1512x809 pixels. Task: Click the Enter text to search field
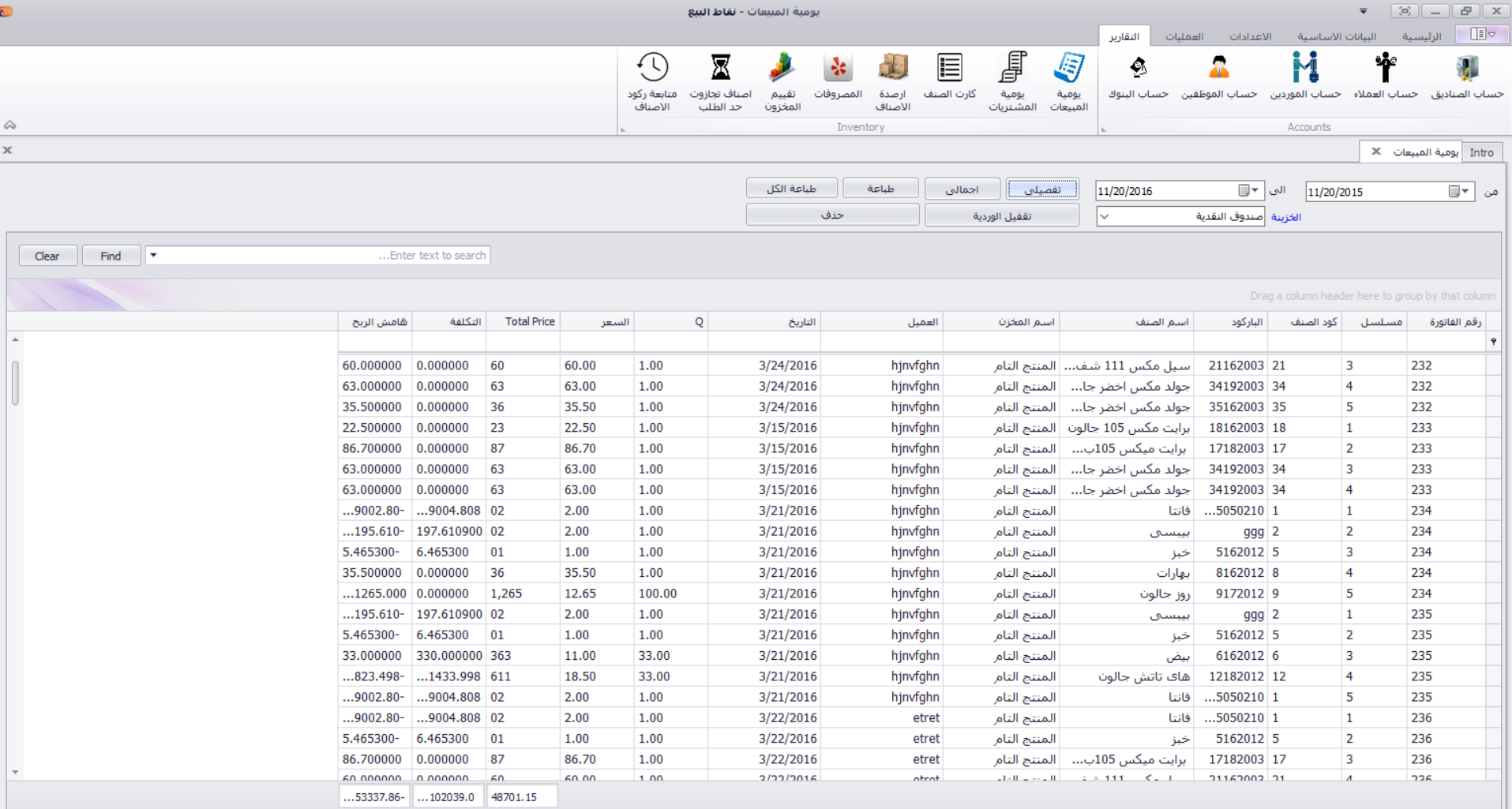pyautogui.click(x=324, y=256)
